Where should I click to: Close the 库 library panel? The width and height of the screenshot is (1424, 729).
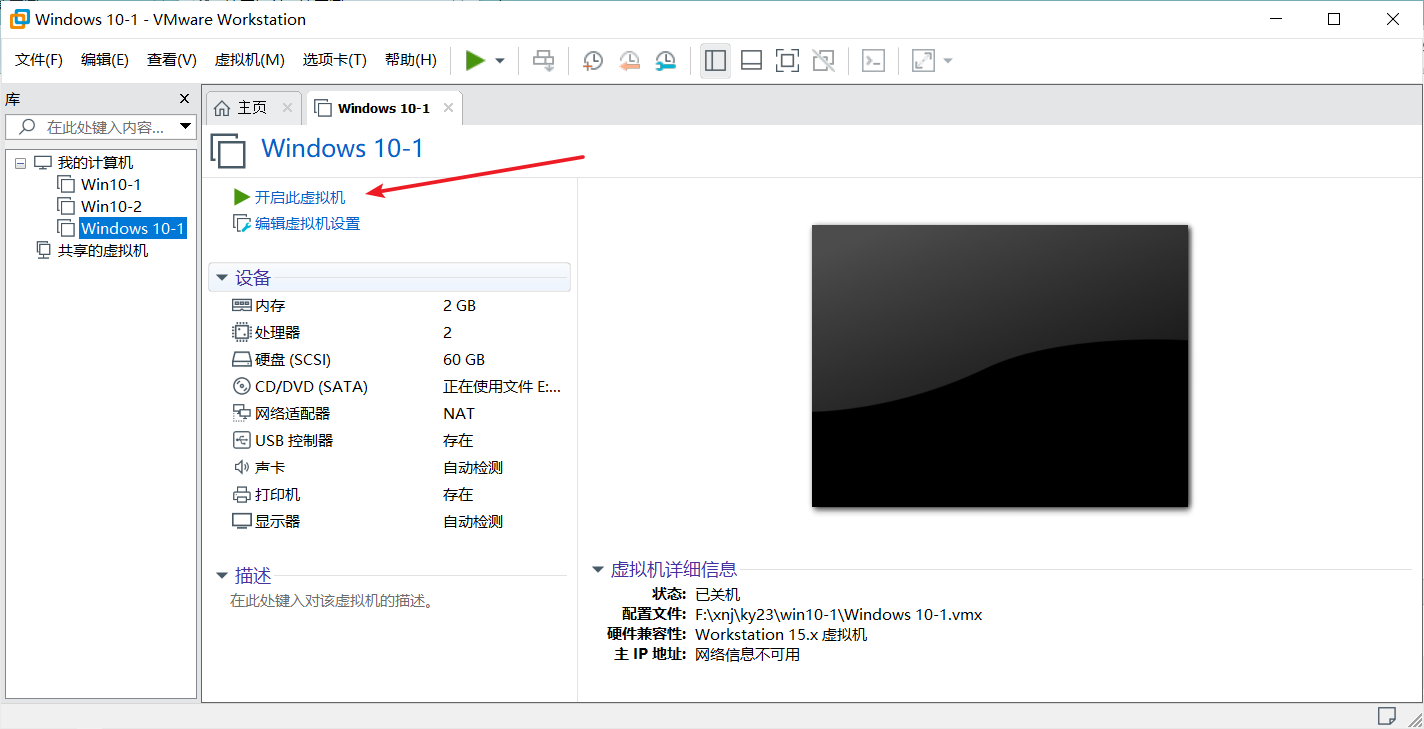click(184, 98)
